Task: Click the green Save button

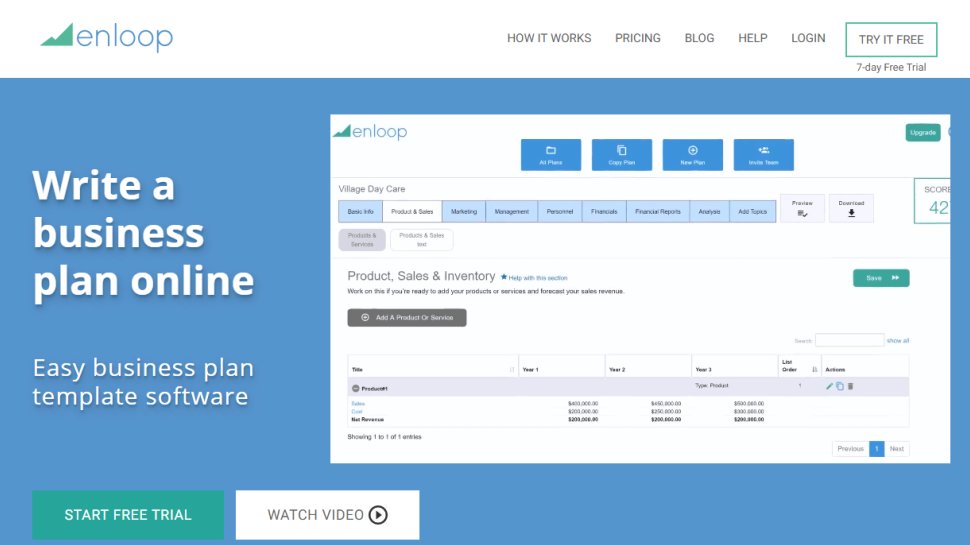Action: click(x=881, y=278)
